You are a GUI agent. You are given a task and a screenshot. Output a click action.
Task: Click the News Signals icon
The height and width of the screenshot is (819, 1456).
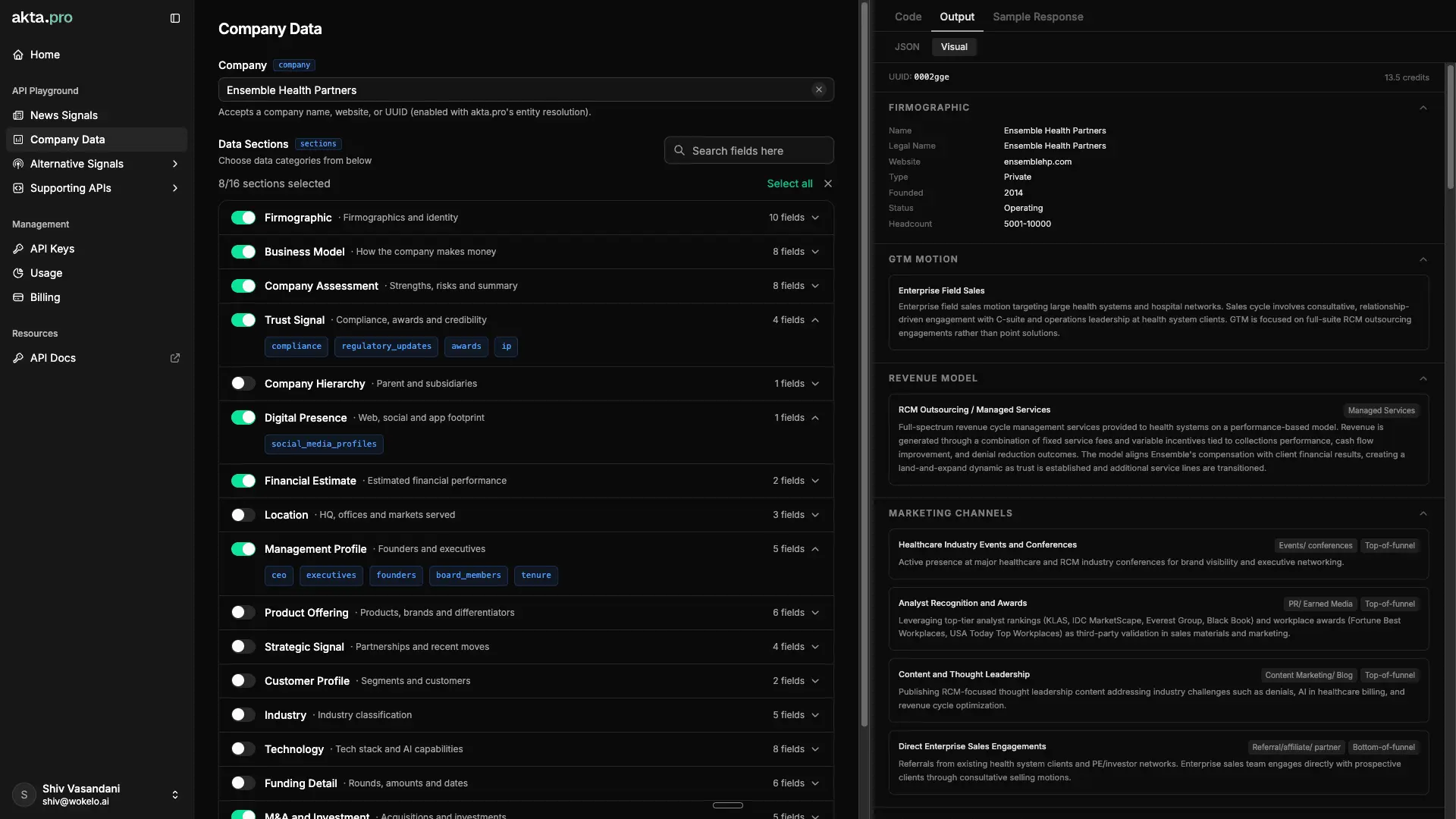tap(18, 115)
